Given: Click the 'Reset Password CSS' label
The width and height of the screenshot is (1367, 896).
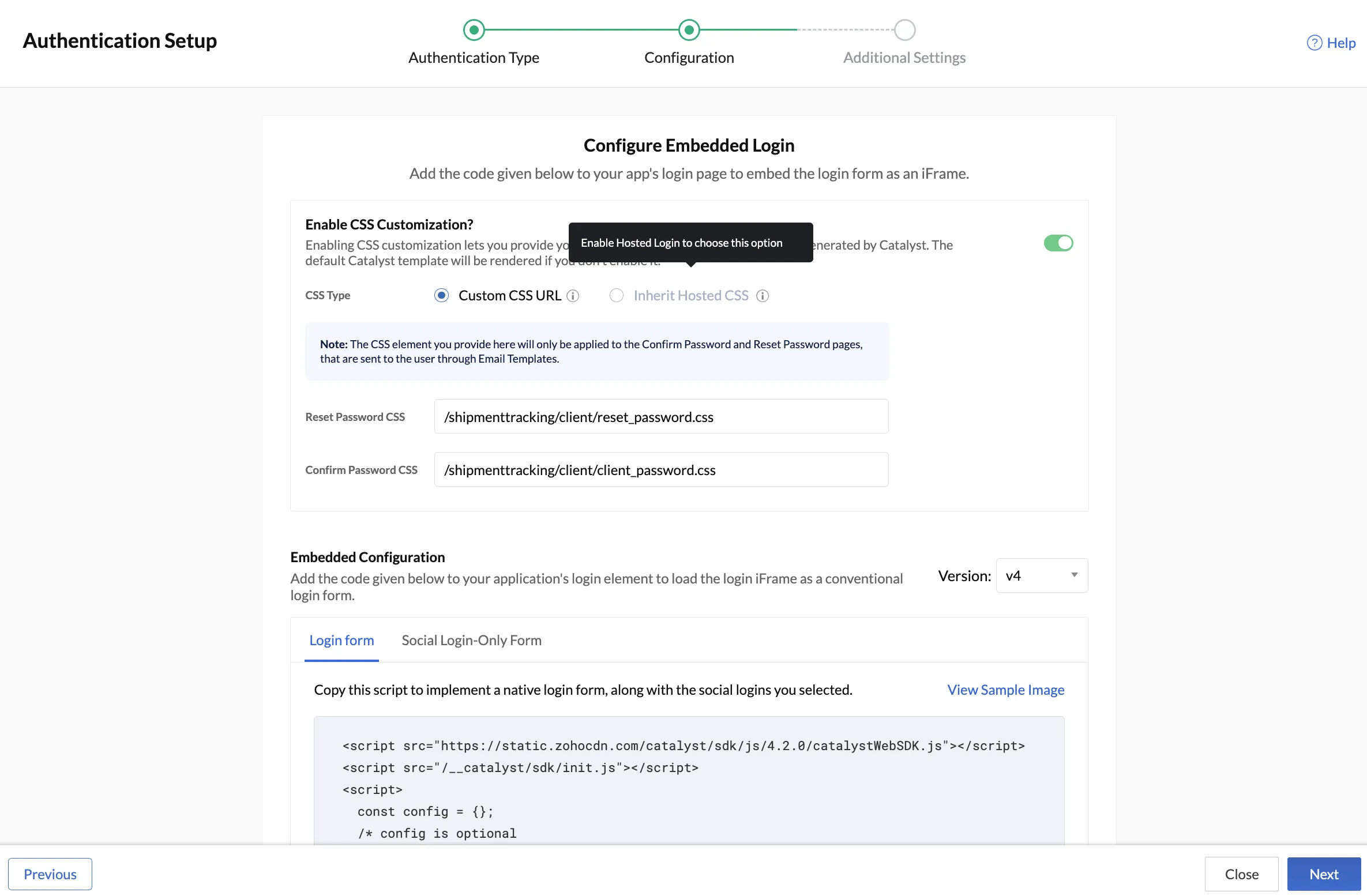Looking at the screenshot, I should [x=355, y=417].
